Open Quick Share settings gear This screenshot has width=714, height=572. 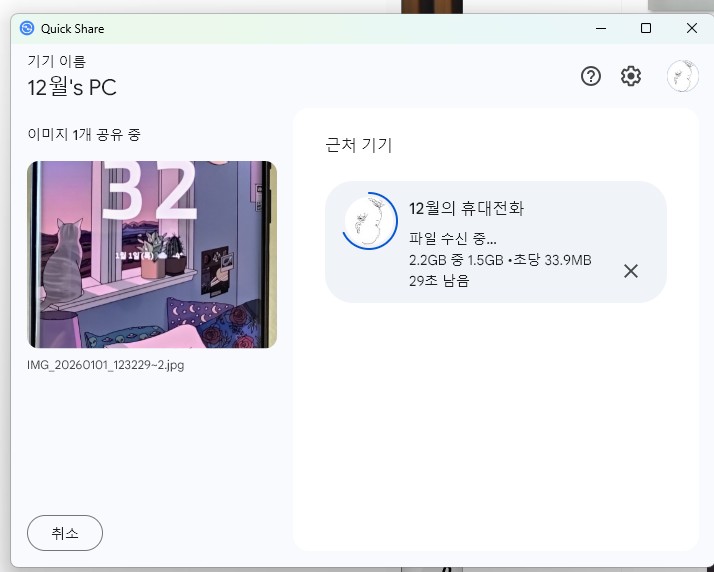point(631,76)
